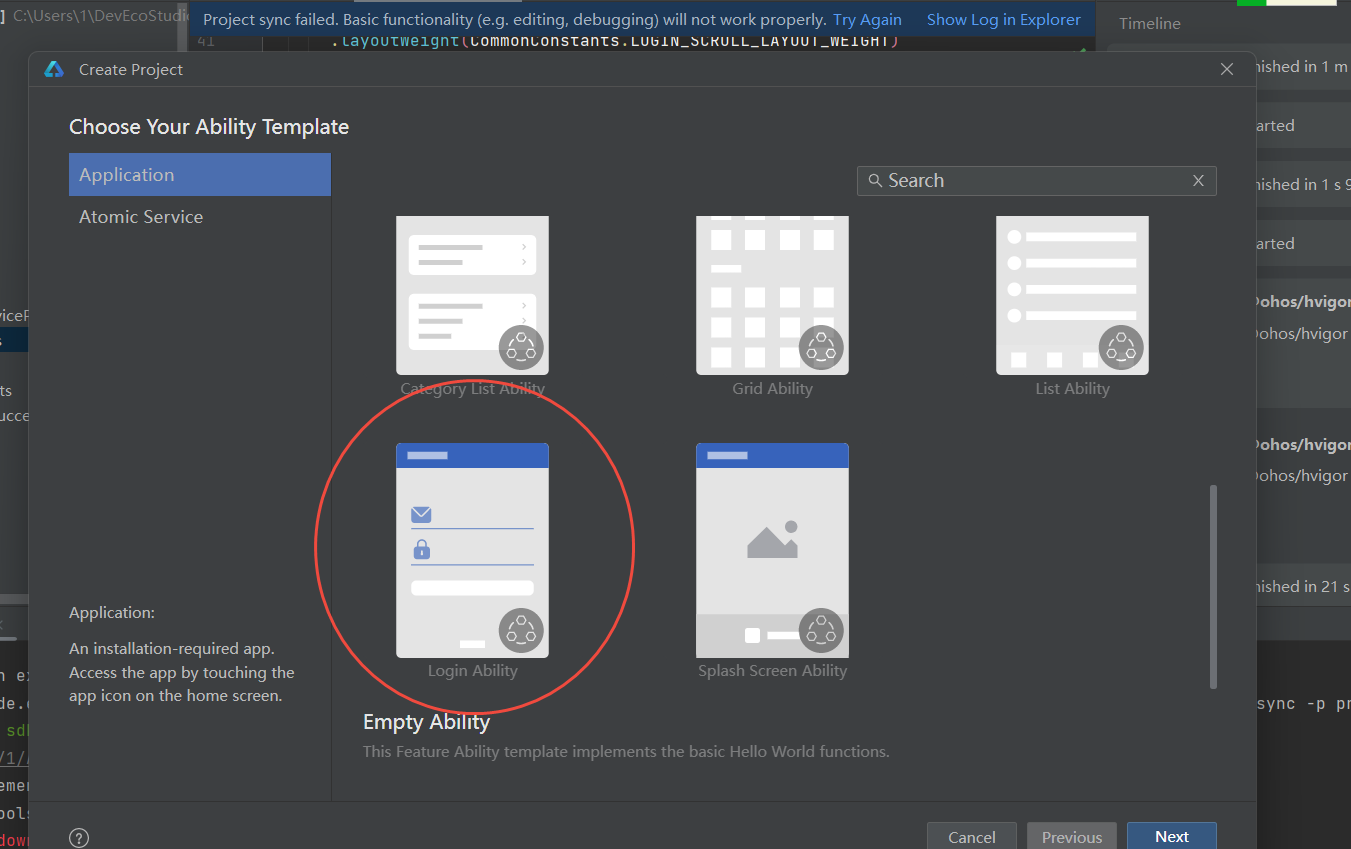Click the 'Project sync failed' banner message
The image size is (1351, 849).
coord(514,20)
